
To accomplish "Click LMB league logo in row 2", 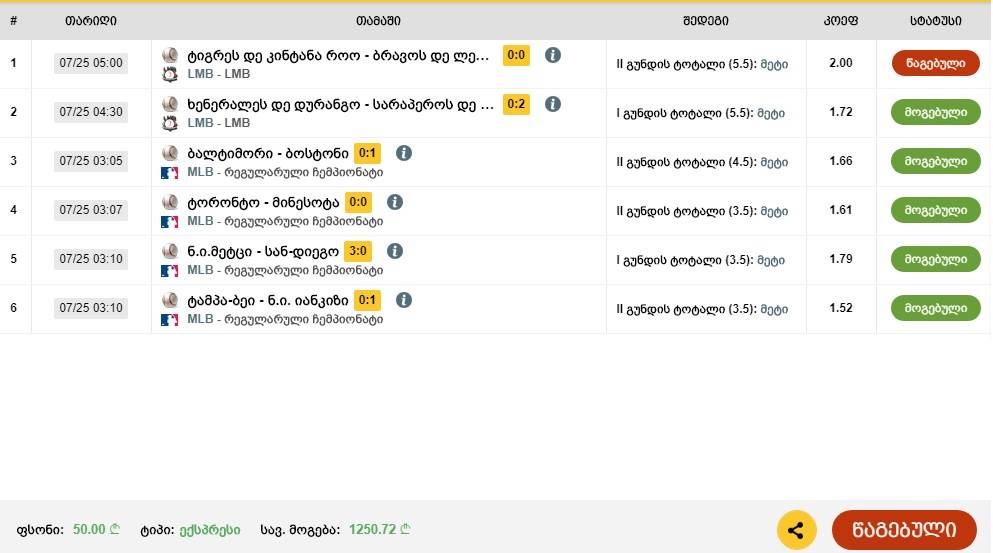I will [170, 124].
